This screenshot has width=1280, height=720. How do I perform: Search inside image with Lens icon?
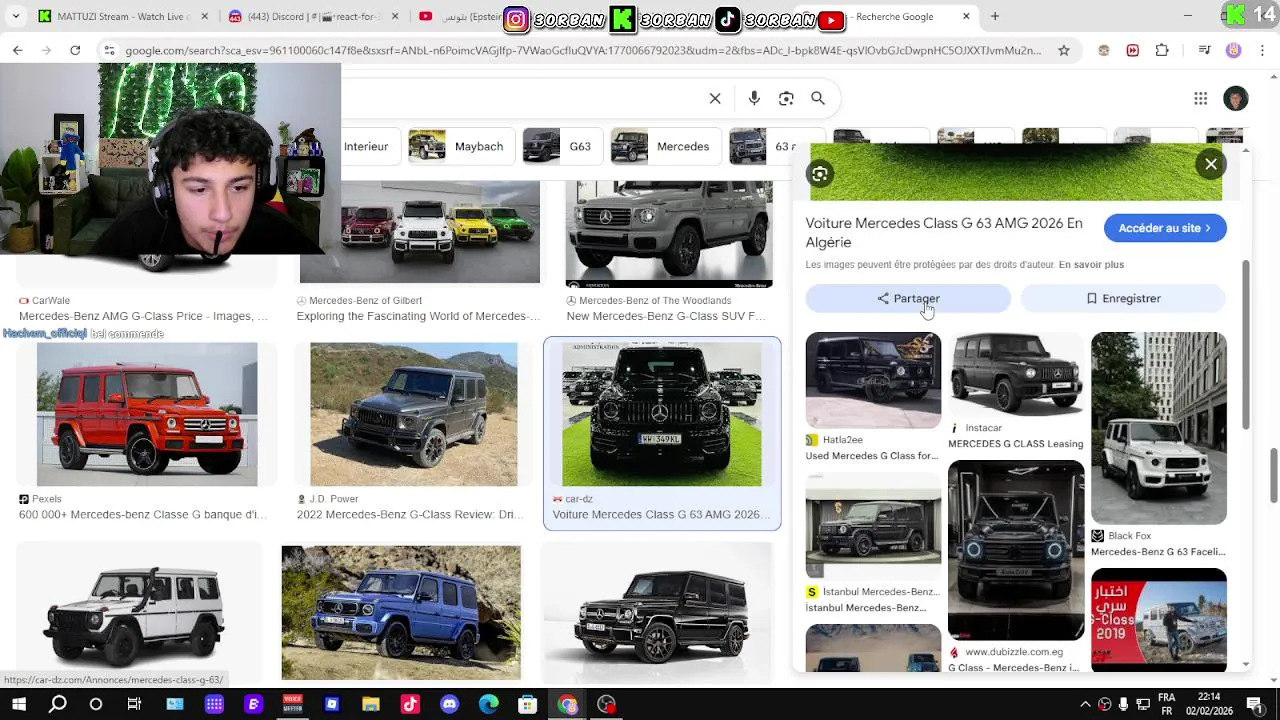coord(820,175)
